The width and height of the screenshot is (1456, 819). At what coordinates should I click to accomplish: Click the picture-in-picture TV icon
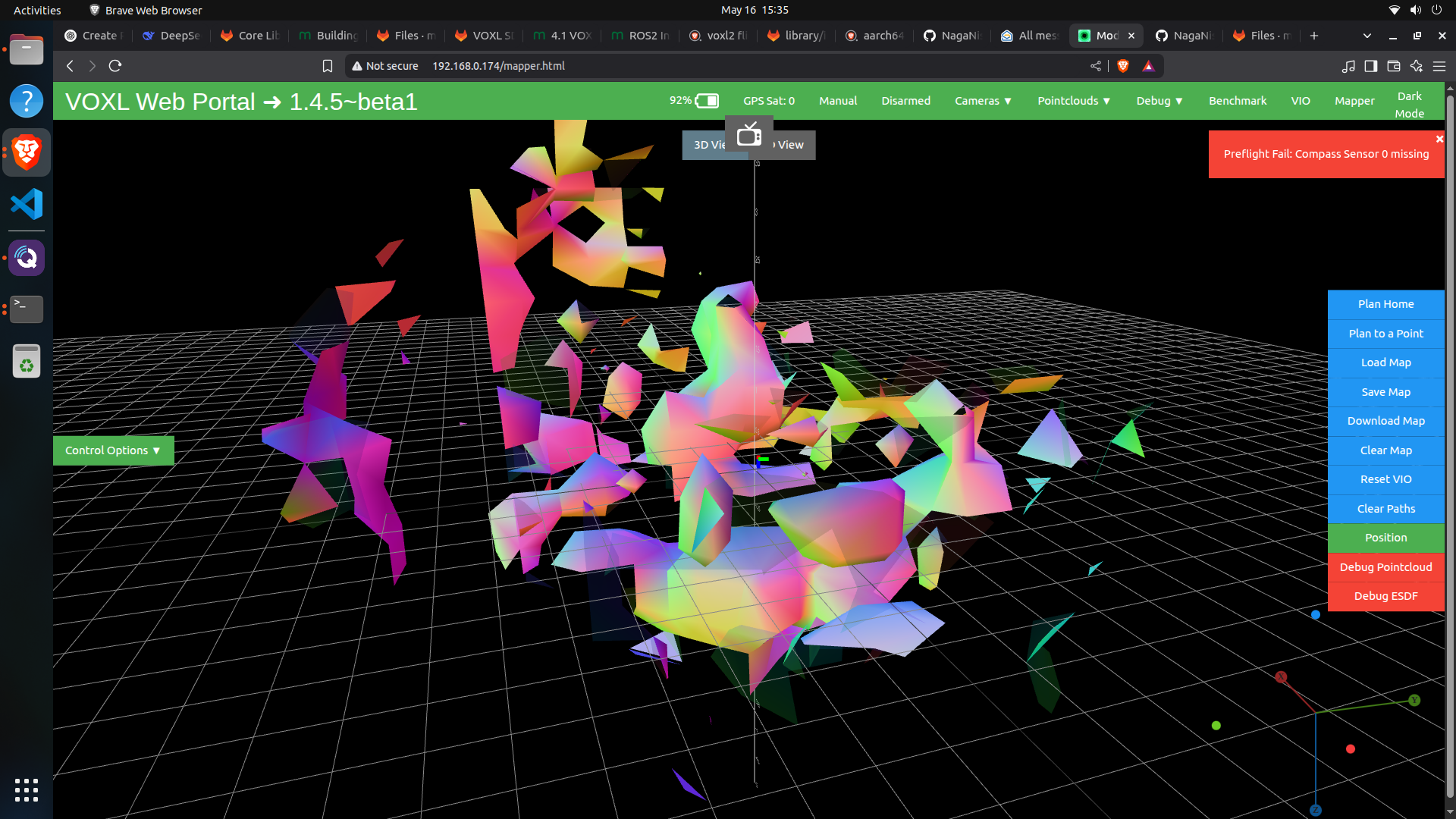click(x=749, y=134)
